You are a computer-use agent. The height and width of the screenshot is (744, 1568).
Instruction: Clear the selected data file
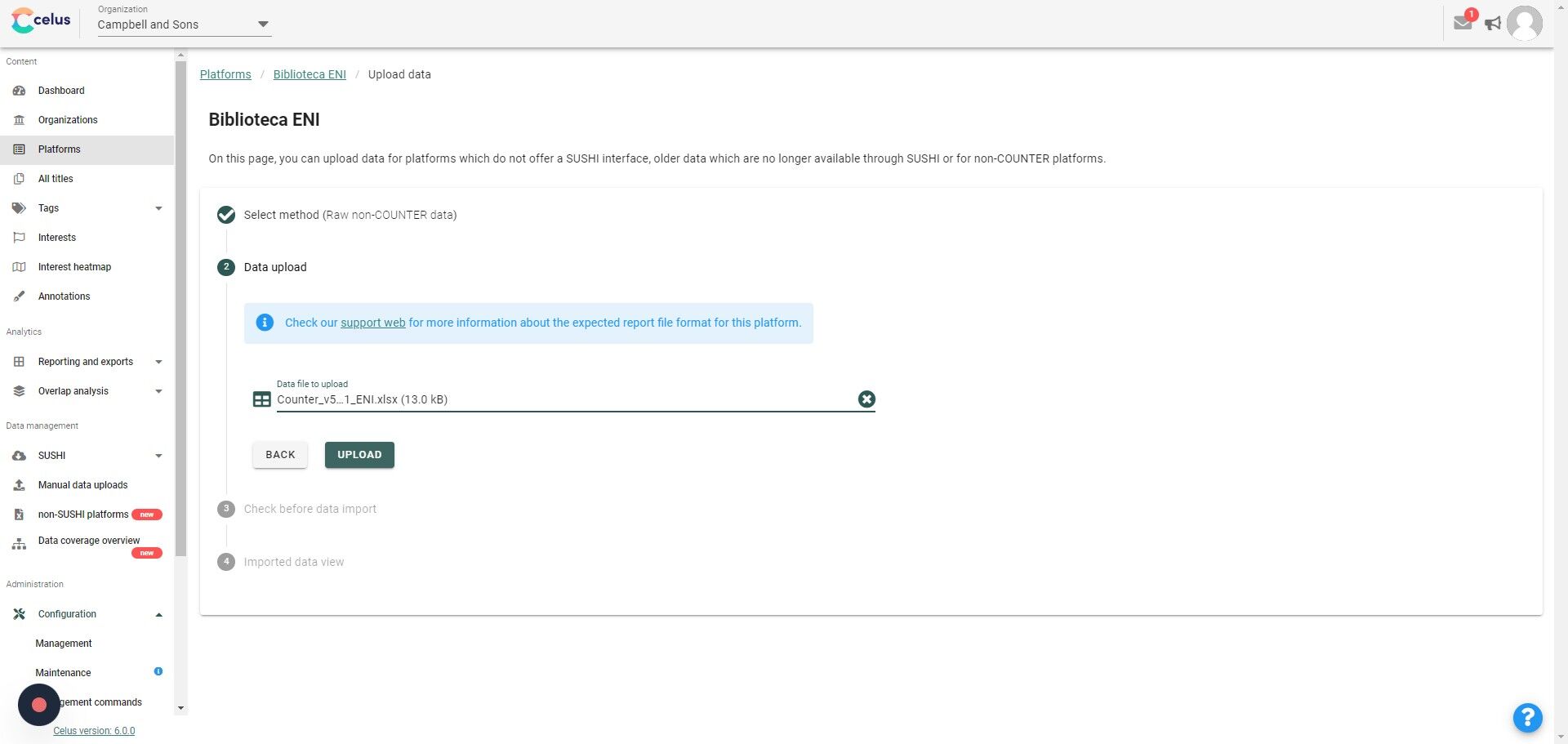[x=866, y=399]
